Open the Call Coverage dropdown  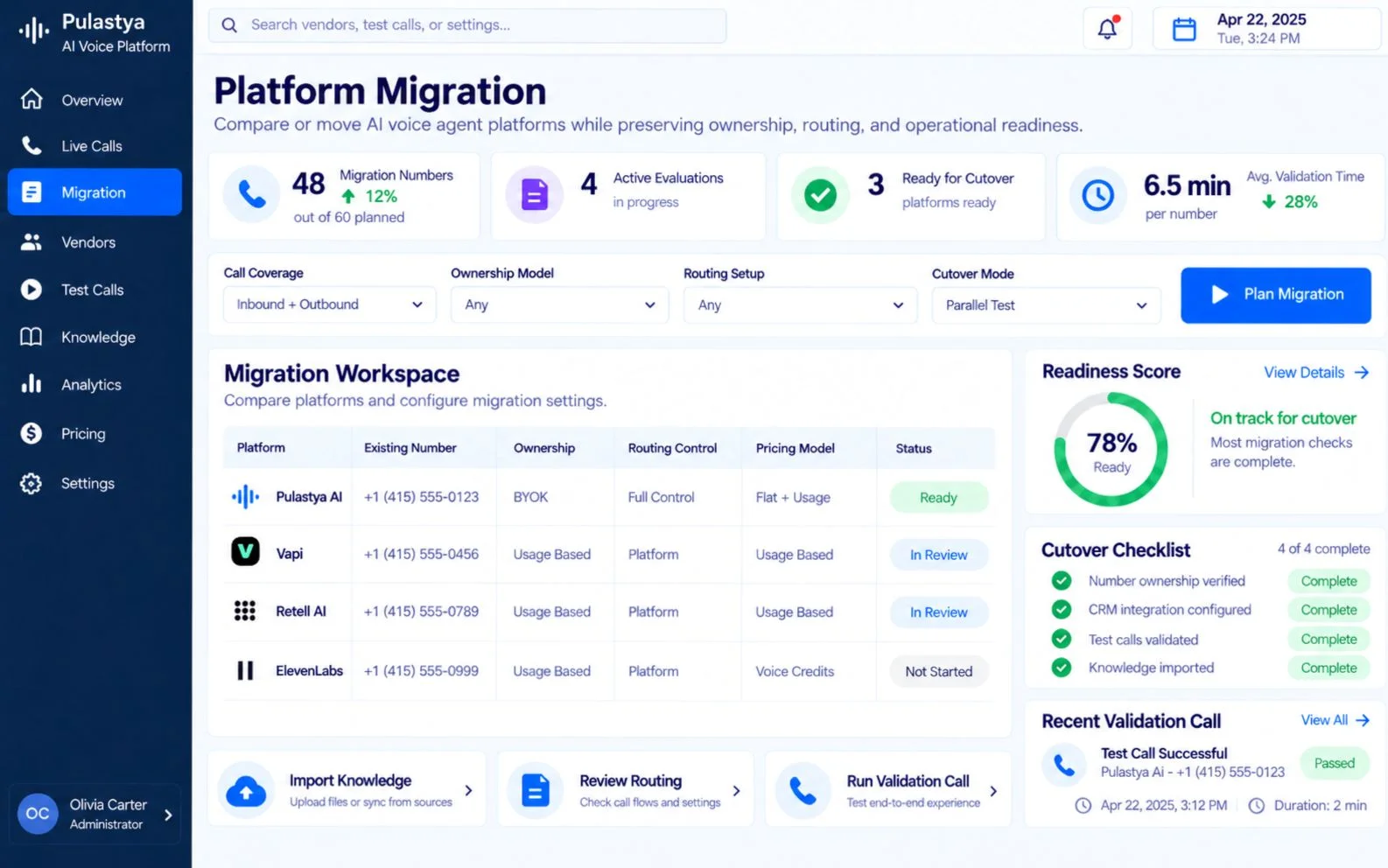pyautogui.click(x=329, y=304)
